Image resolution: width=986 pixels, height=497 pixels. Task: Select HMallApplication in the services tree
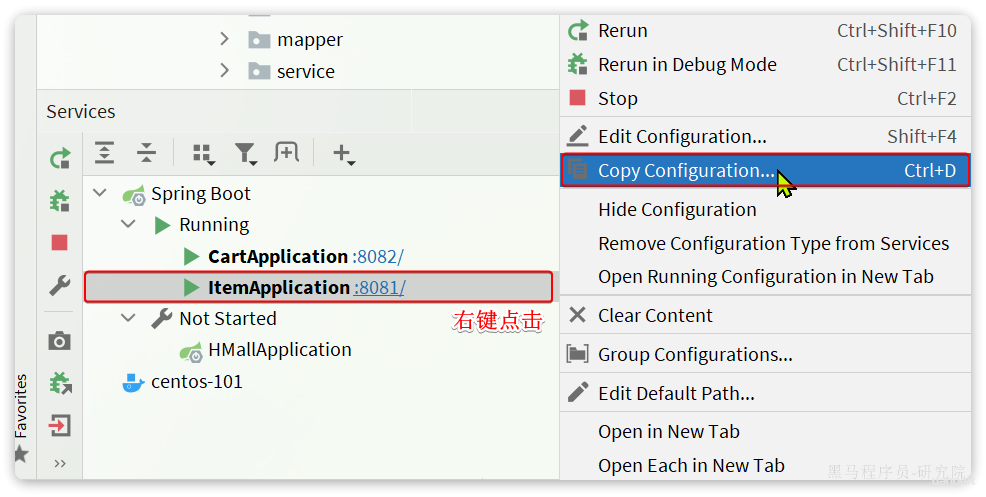tap(280, 350)
